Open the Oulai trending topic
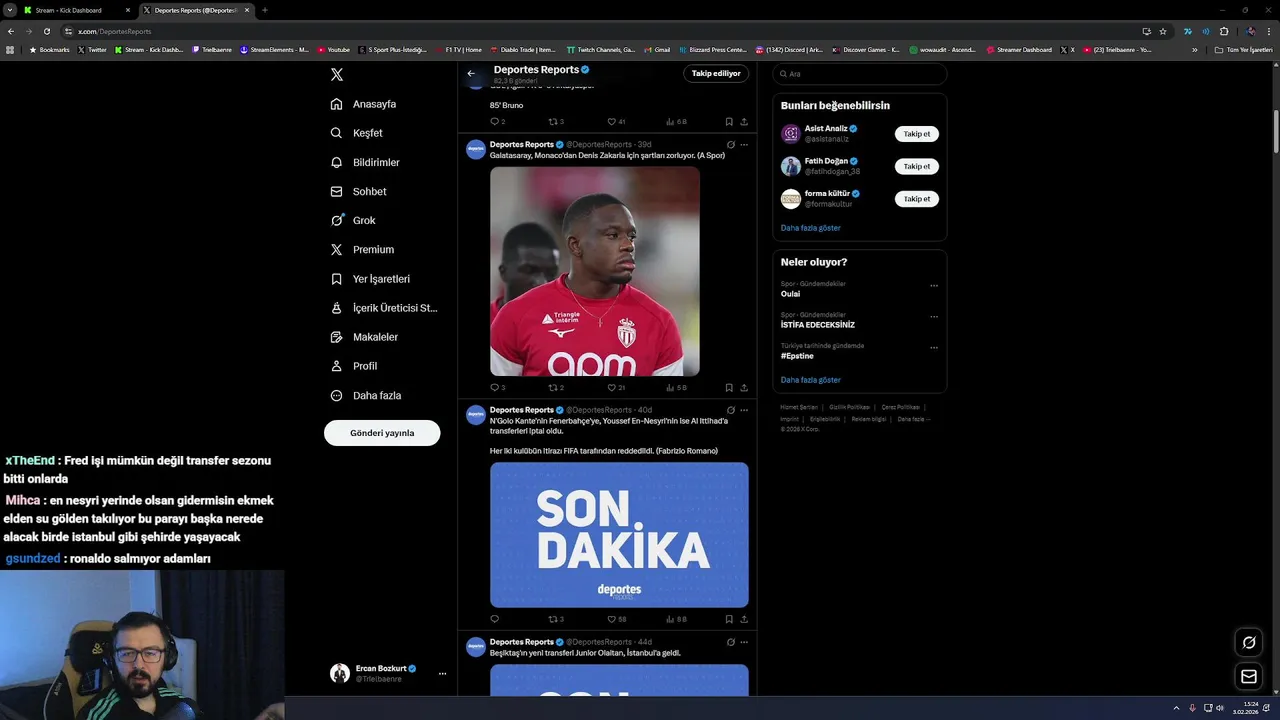 790,294
